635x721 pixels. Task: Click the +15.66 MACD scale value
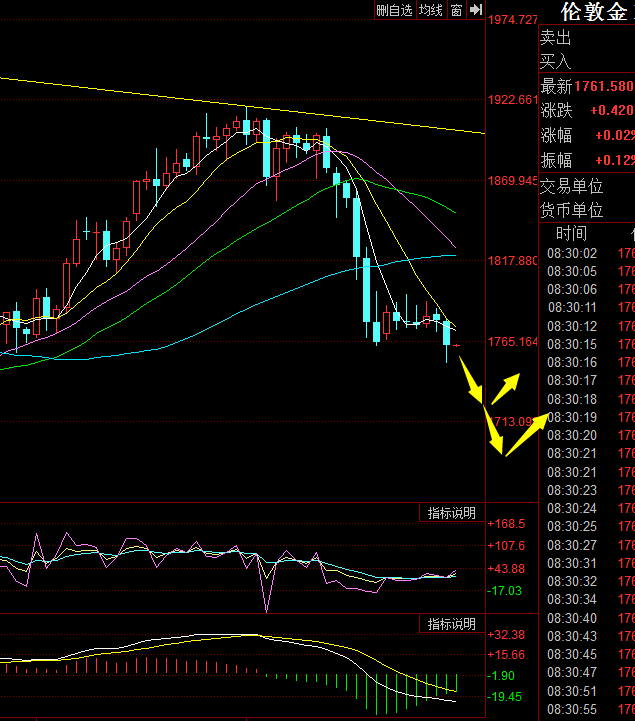[506, 655]
